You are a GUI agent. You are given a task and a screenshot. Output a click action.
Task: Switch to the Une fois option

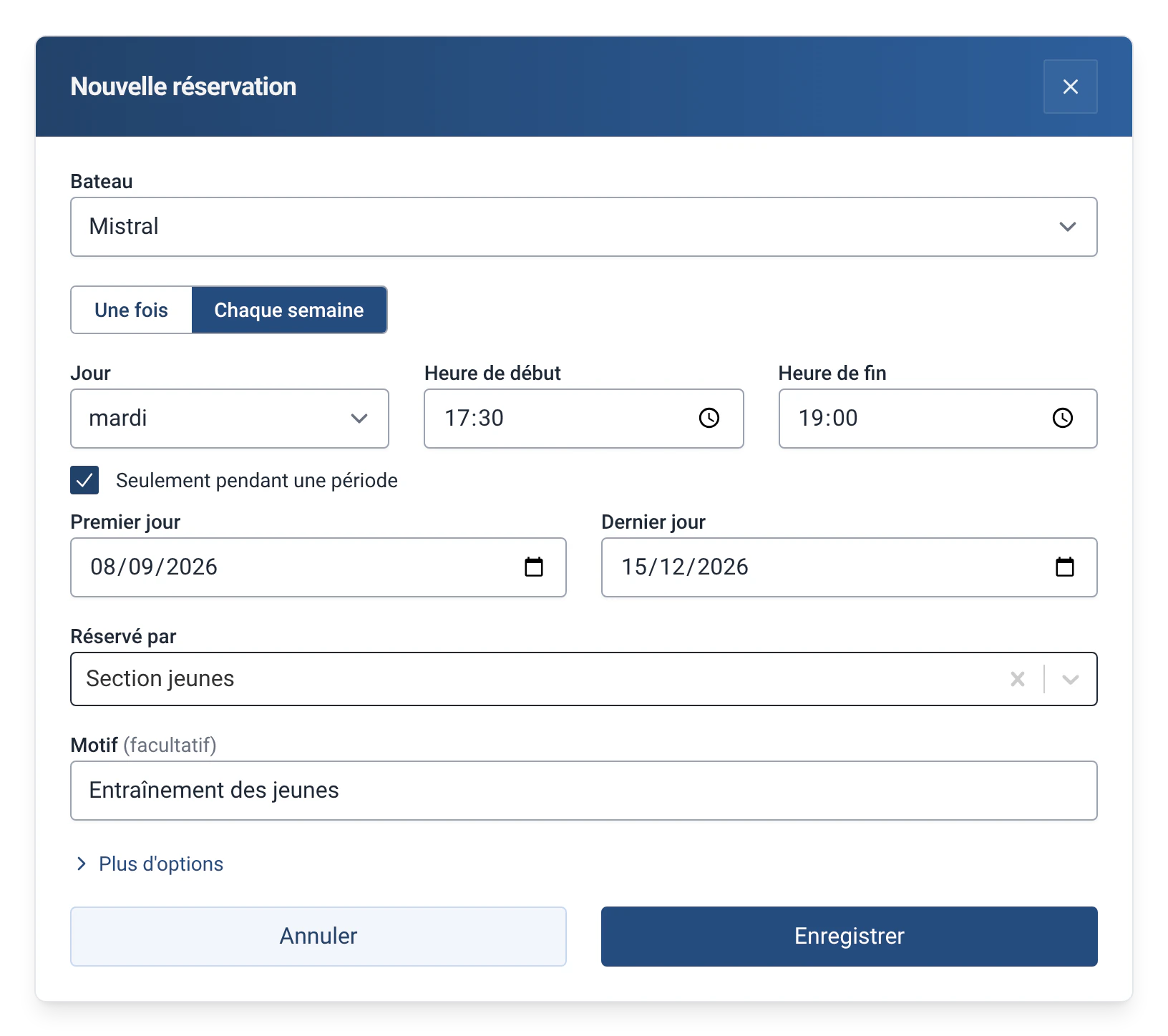click(x=131, y=310)
